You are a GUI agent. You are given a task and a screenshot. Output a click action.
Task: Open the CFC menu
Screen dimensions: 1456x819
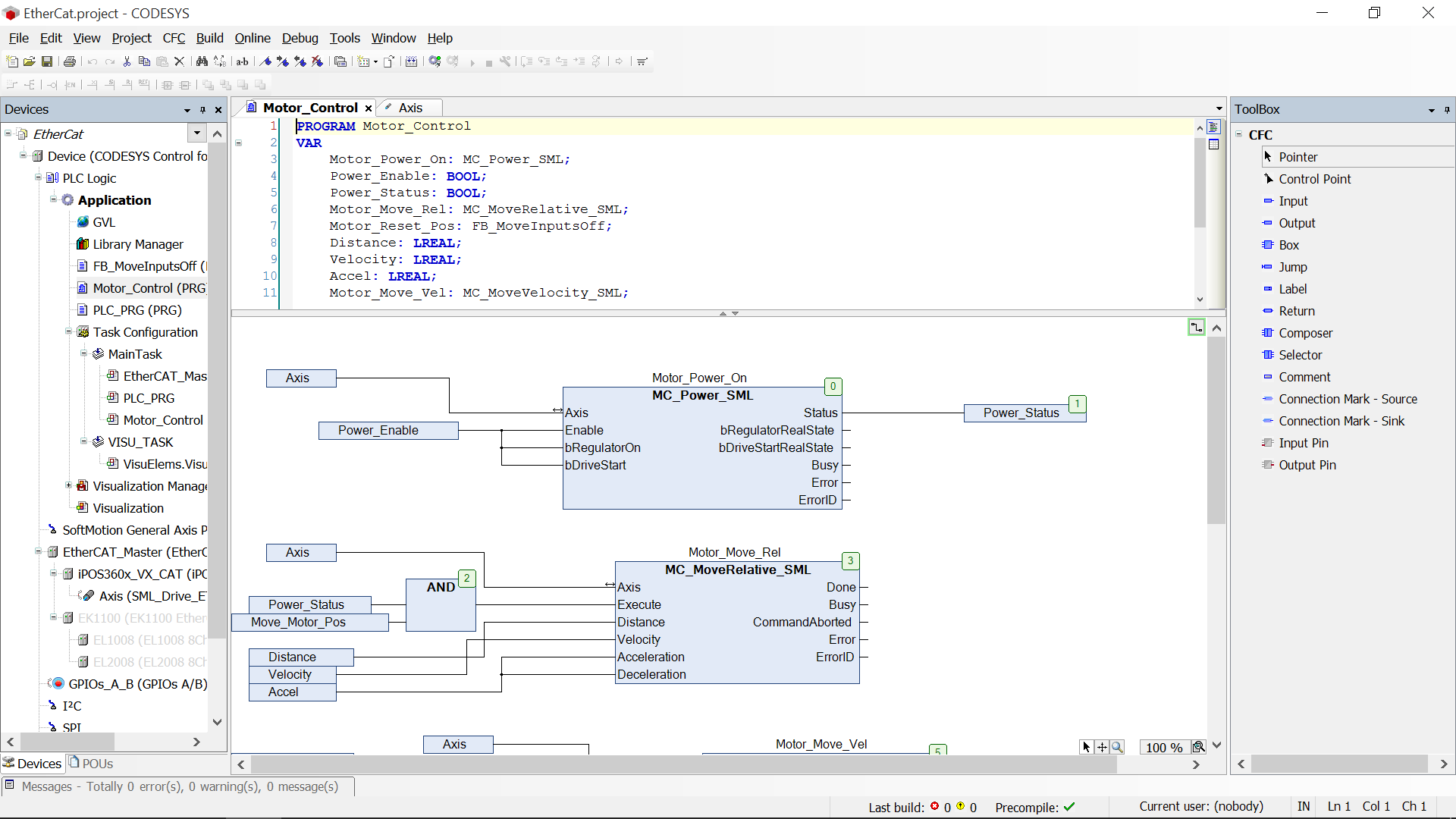(174, 38)
